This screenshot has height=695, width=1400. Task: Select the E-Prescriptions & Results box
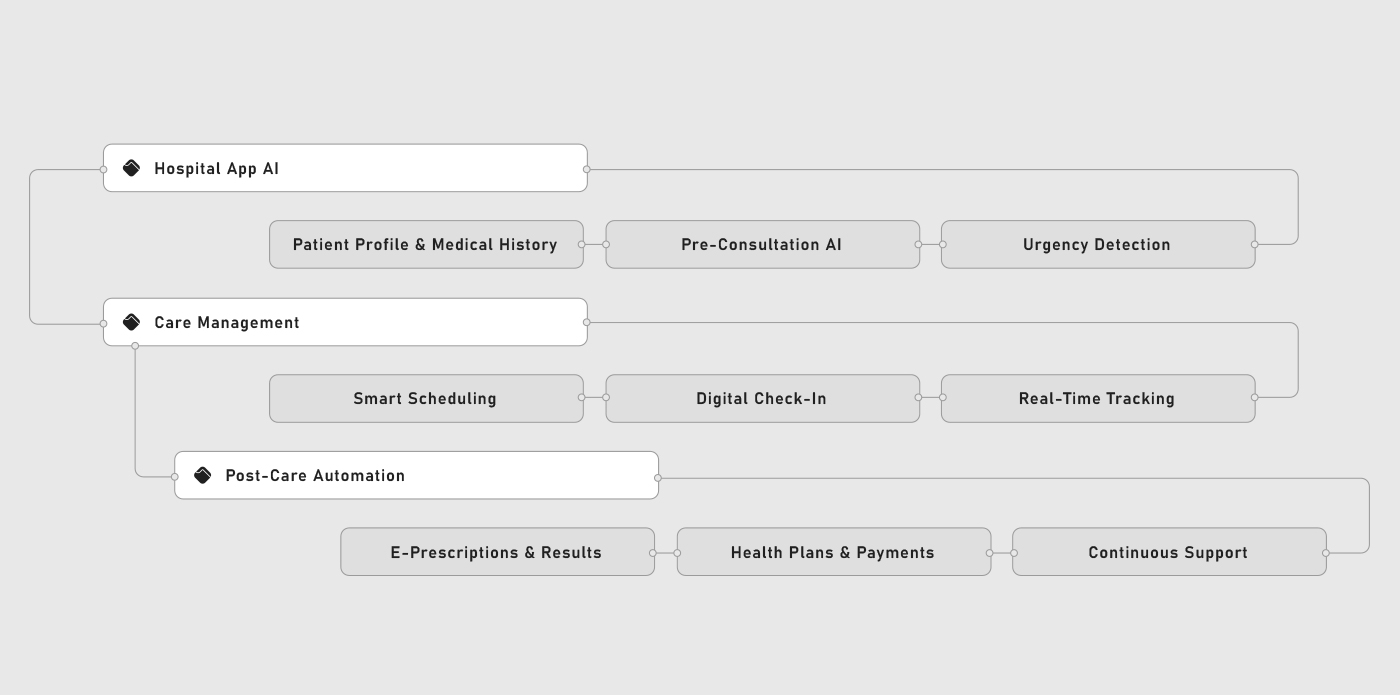click(x=497, y=552)
